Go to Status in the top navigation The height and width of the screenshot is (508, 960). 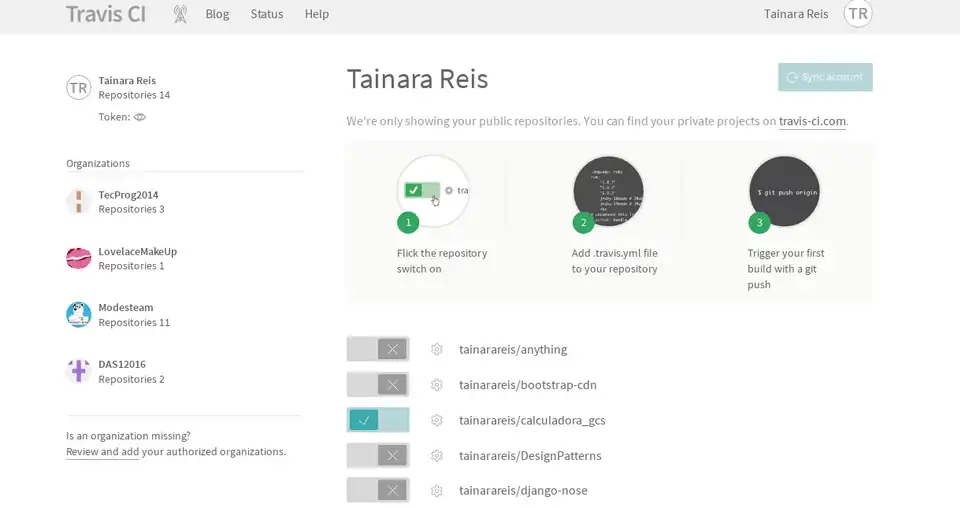(266, 14)
